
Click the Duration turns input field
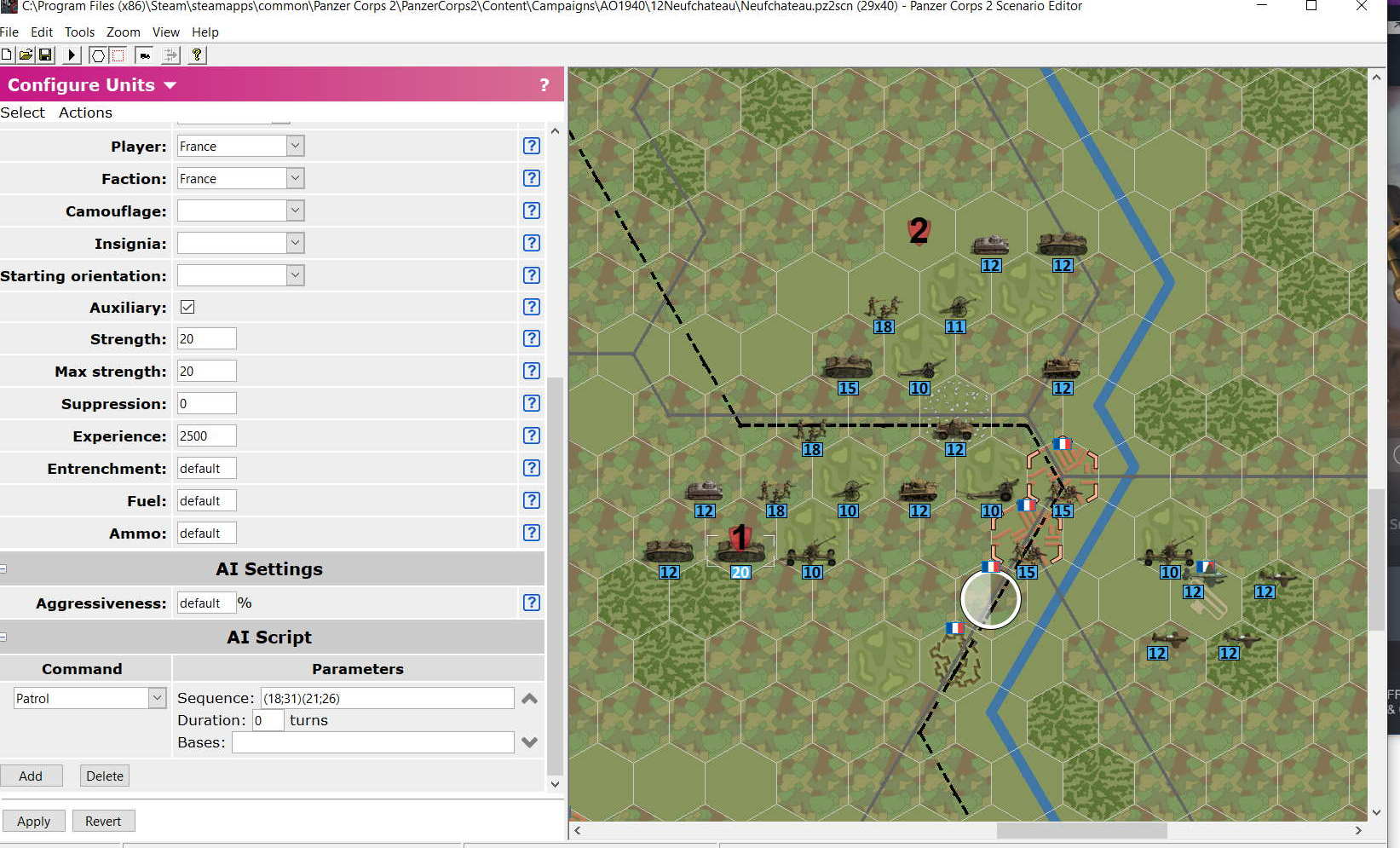coord(268,720)
